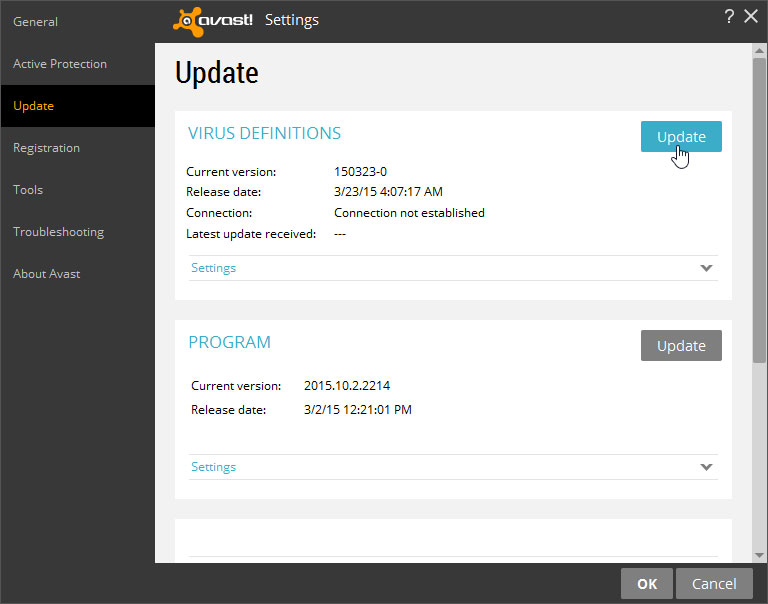This screenshot has height=604, width=768.
Task: Expand Virus Definitions Settings link
Action: (x=214, y=268)
